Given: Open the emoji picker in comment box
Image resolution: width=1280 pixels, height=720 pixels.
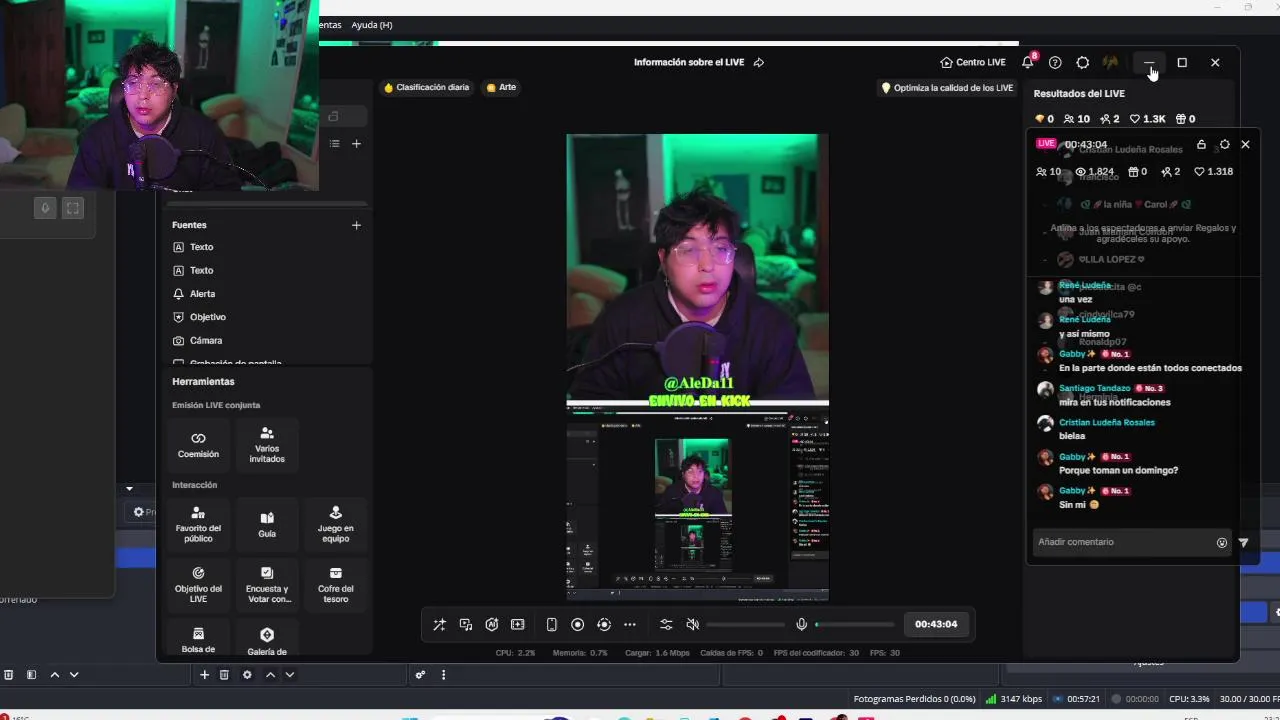Looking at the screenshot, I should (1221, 543).
